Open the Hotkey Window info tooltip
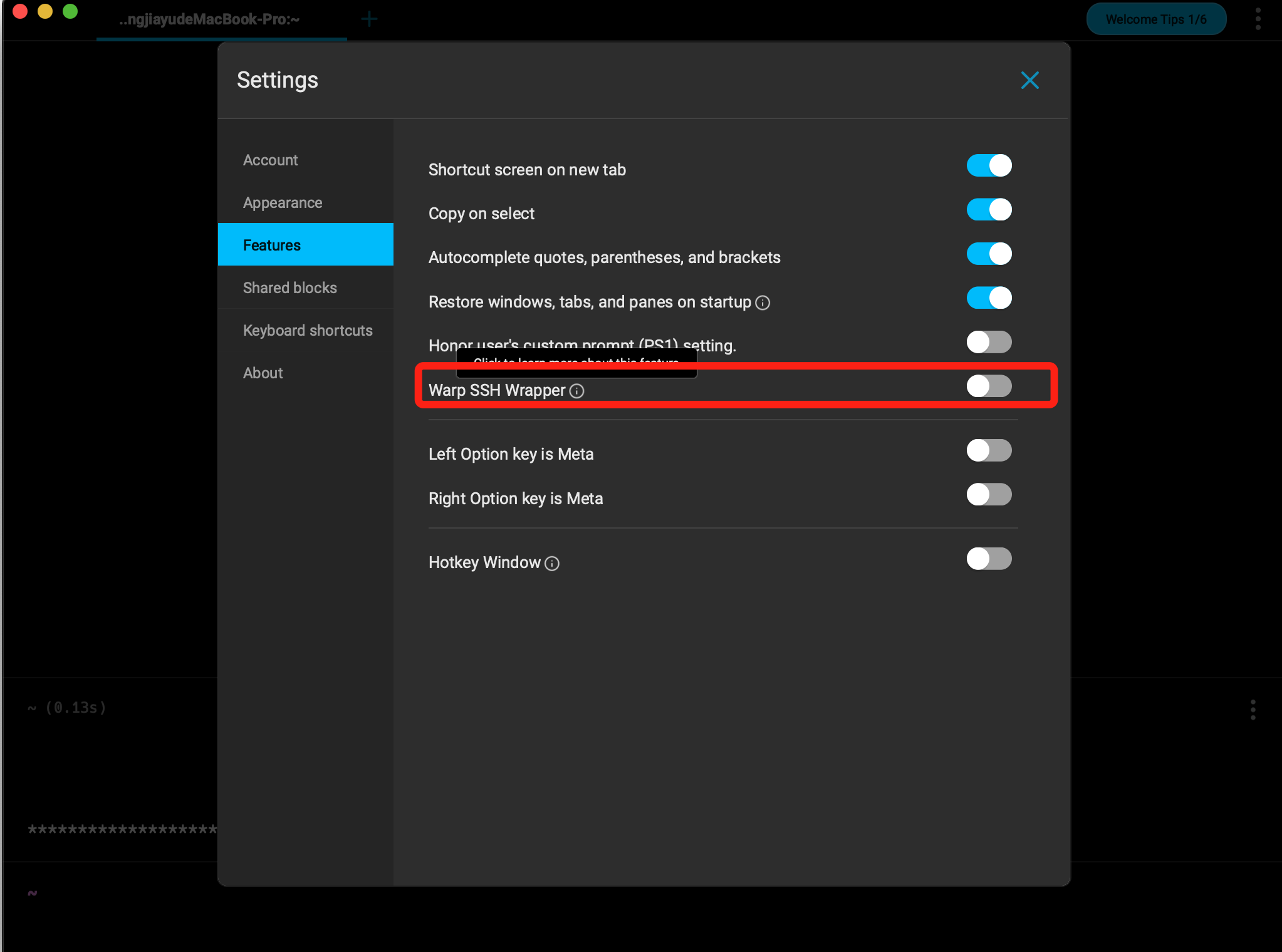 click(551, 564)
